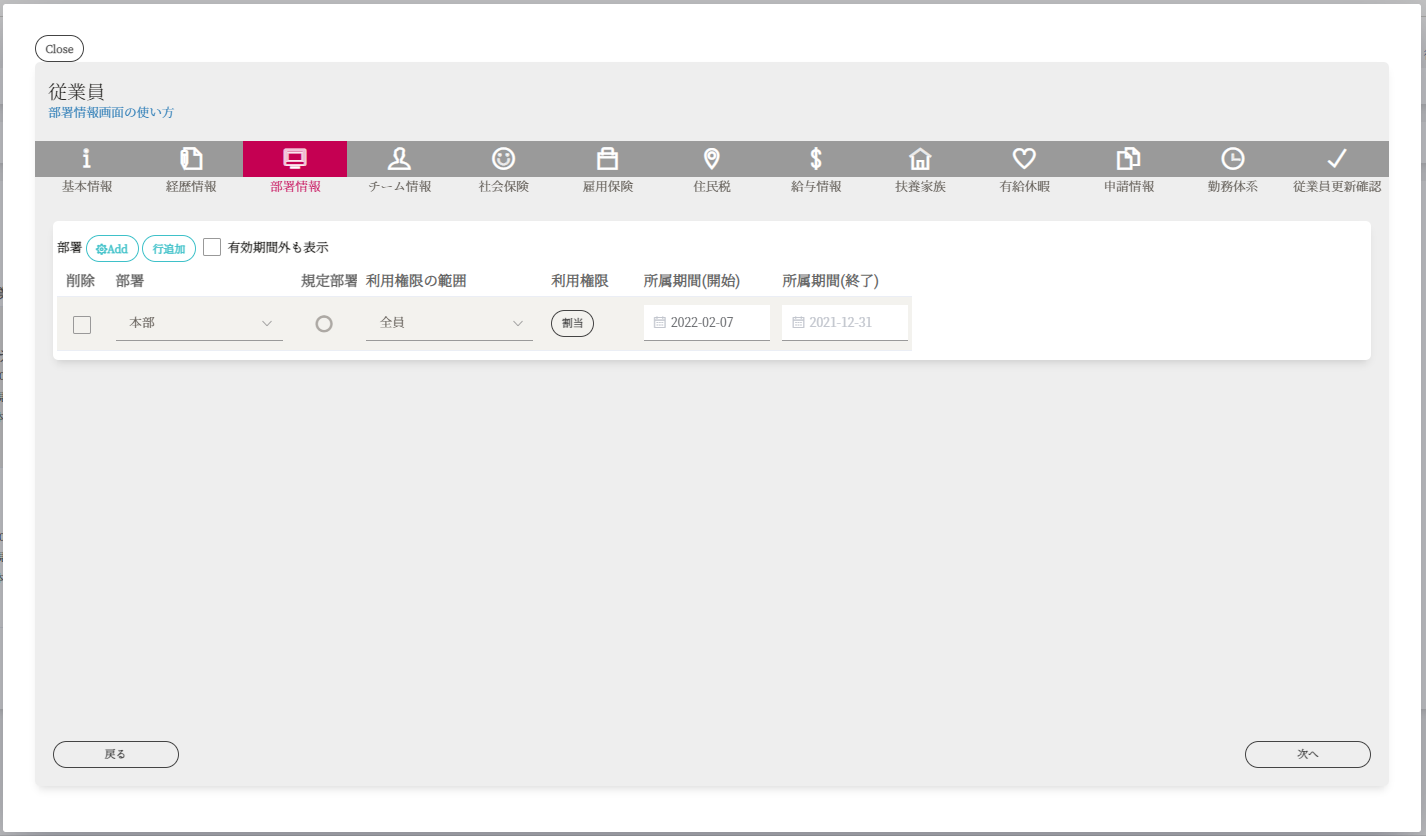Viewport: 1426px width, 836px height.
Task: Check the 削除 checkbox for 本部 row
Action: pyautogui.click(x=82, y=324)
